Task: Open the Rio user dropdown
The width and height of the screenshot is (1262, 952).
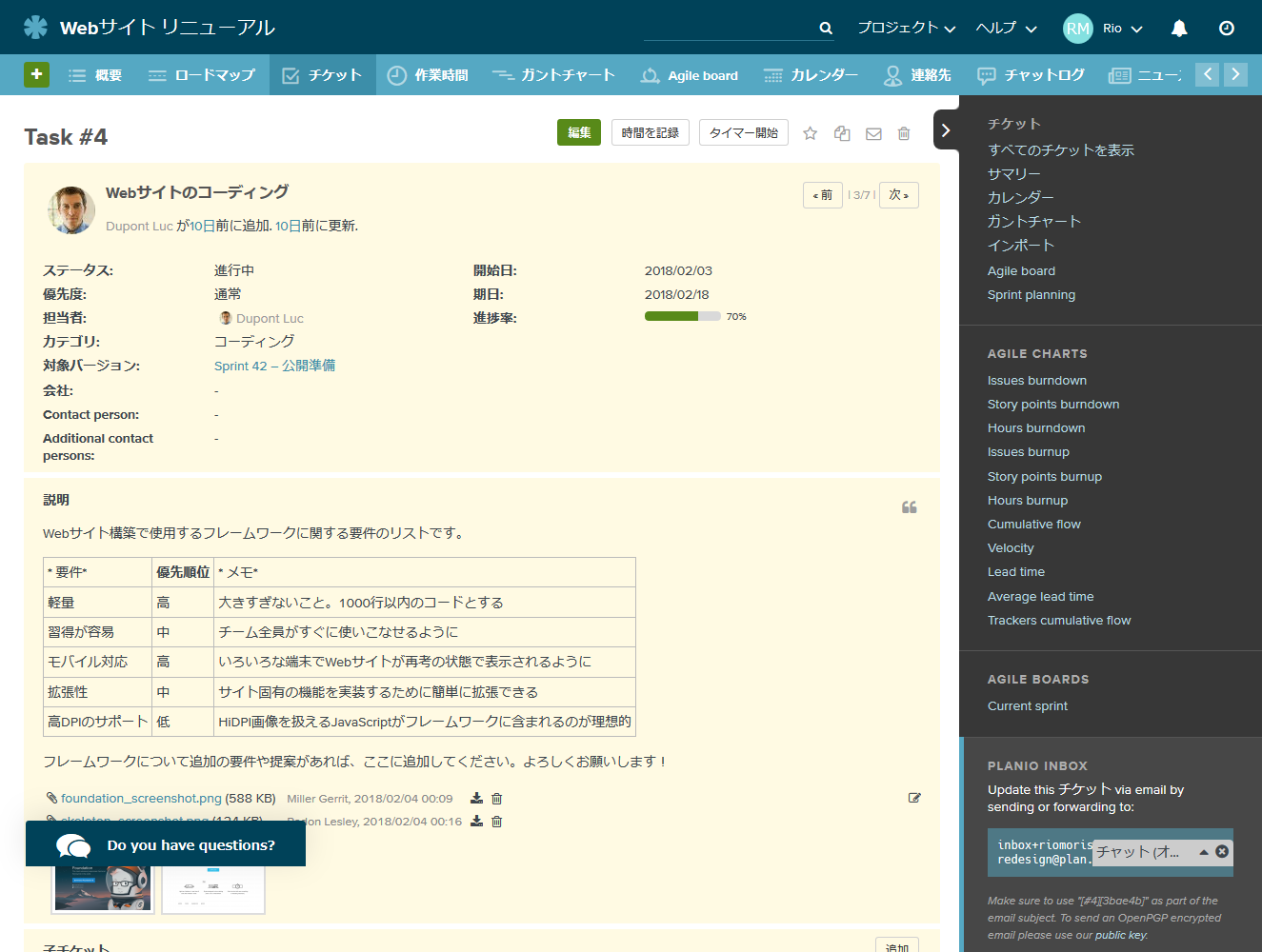Action: 1122,28
